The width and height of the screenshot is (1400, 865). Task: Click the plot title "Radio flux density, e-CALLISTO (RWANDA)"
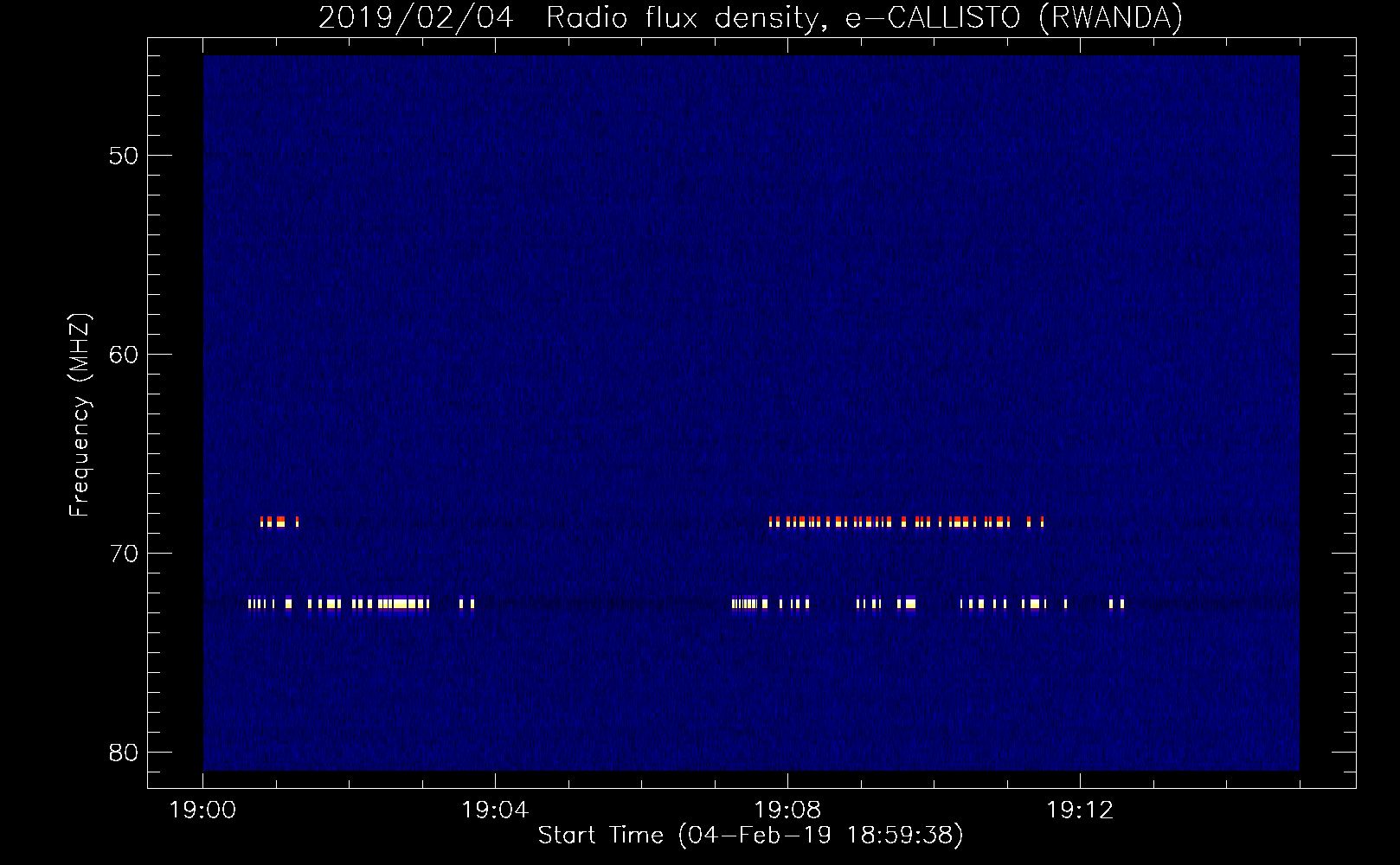(x=864, y=18)
